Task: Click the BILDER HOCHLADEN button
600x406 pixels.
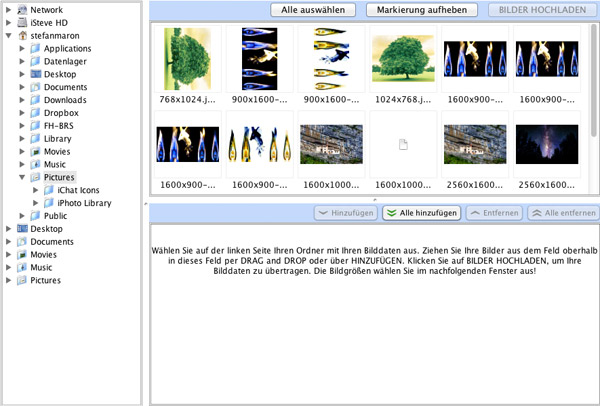Action: (x=542, y=10)
